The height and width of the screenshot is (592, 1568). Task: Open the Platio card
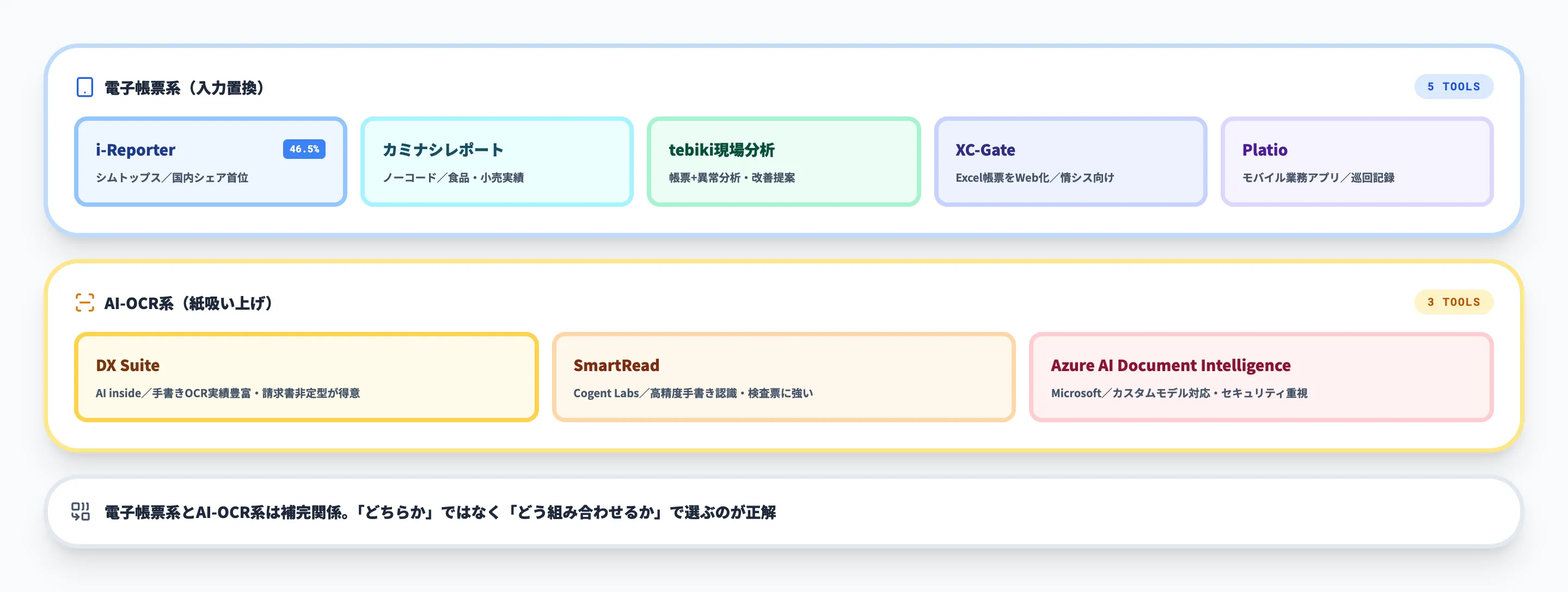point(1356,161)
